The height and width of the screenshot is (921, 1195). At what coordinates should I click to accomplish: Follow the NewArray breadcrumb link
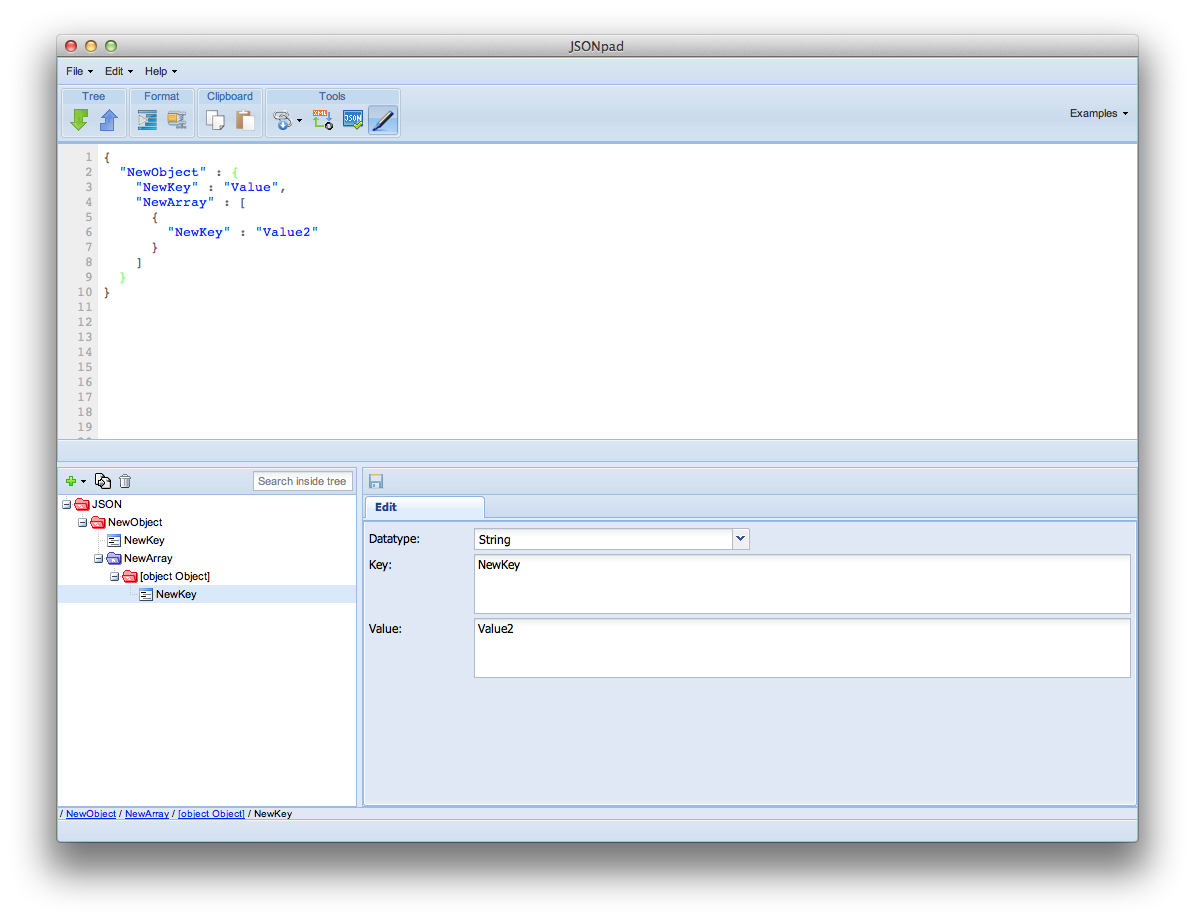pos(147,813)
